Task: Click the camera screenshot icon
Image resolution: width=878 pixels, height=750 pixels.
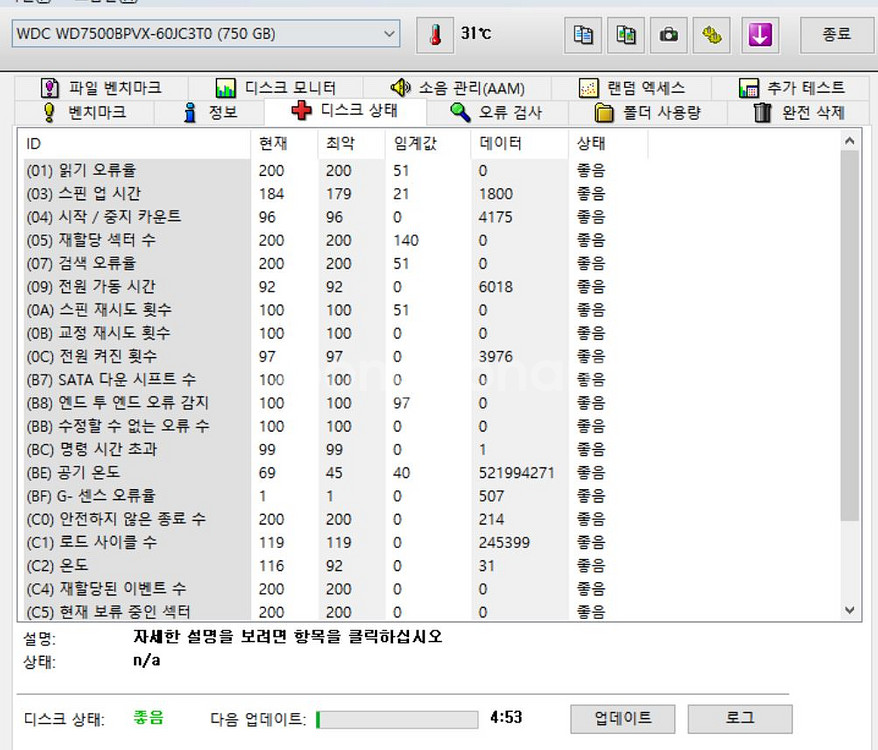Action: coord(669,35)
